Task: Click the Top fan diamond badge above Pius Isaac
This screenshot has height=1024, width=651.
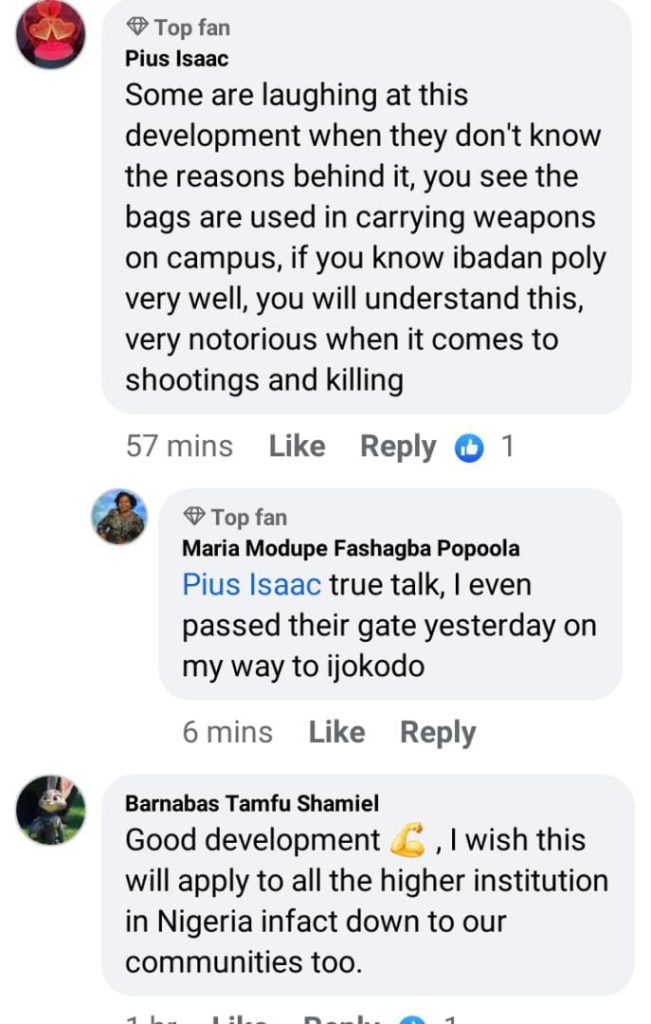Action: tap(138, 27)
